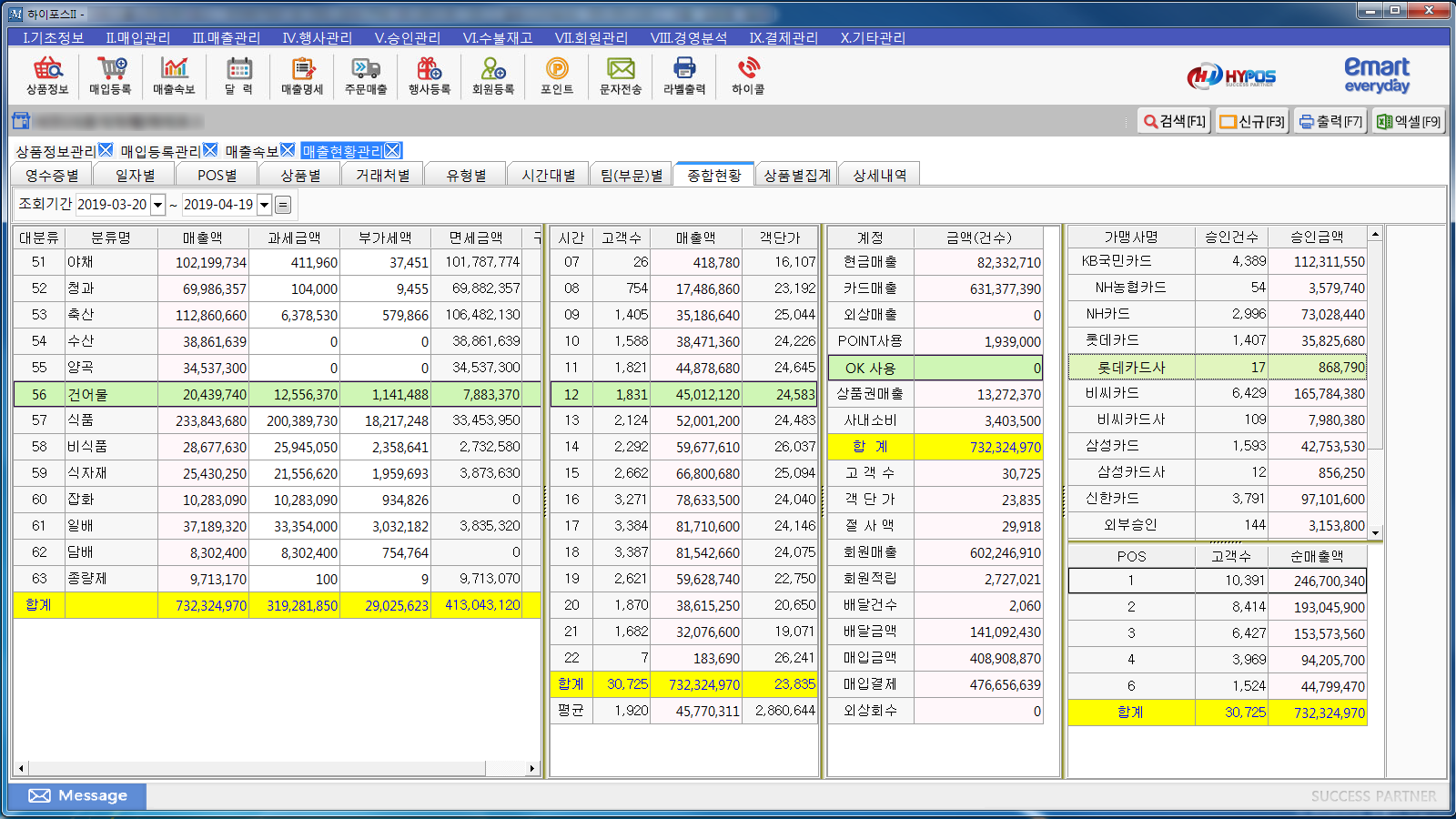
Task: Click the calendar icon beside the blurred title
Action: point(21,121)
